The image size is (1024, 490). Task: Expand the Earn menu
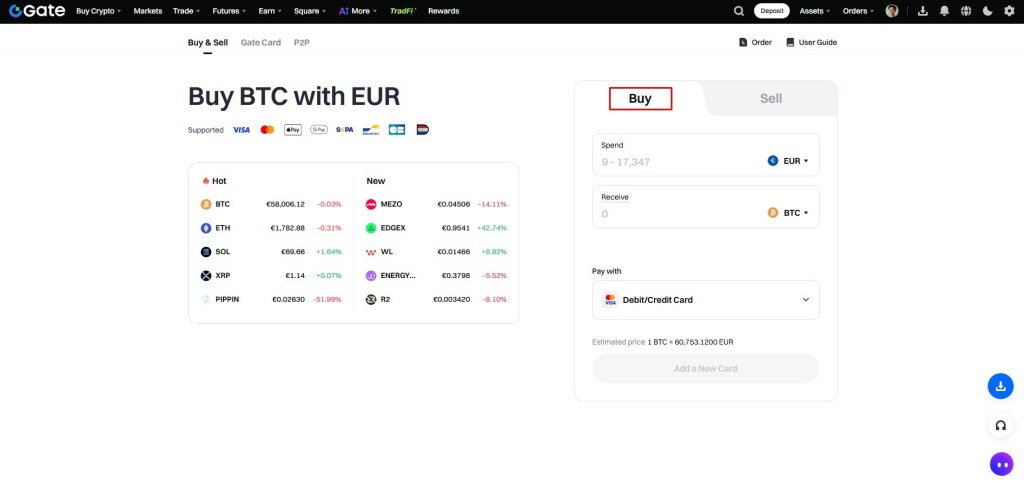pos(270,11)
